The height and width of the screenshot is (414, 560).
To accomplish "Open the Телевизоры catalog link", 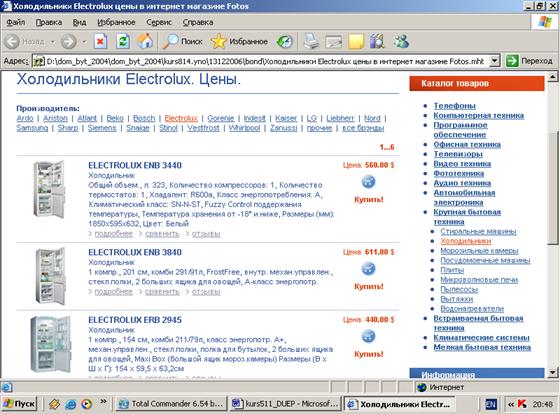I will (x=458, y=154).
